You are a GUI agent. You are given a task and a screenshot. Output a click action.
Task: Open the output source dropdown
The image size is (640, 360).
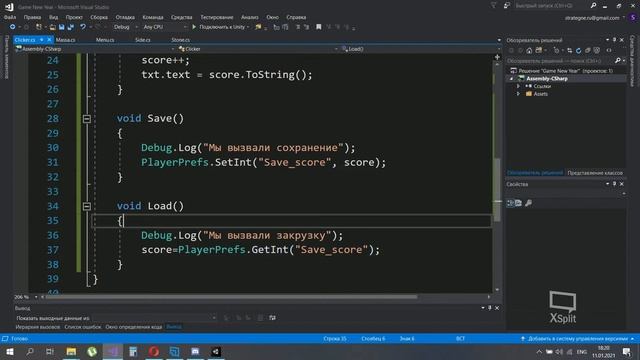(154, 318)
